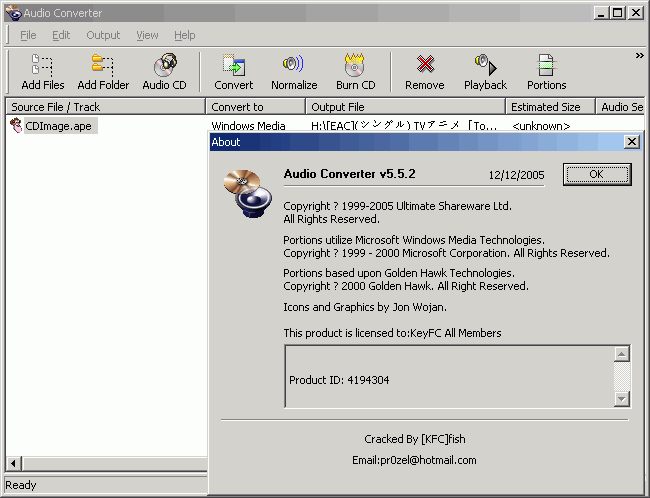Open the File menu
The width and height of the screenshot is (650, 498).
pyautogui.click(x=28, y=35)
